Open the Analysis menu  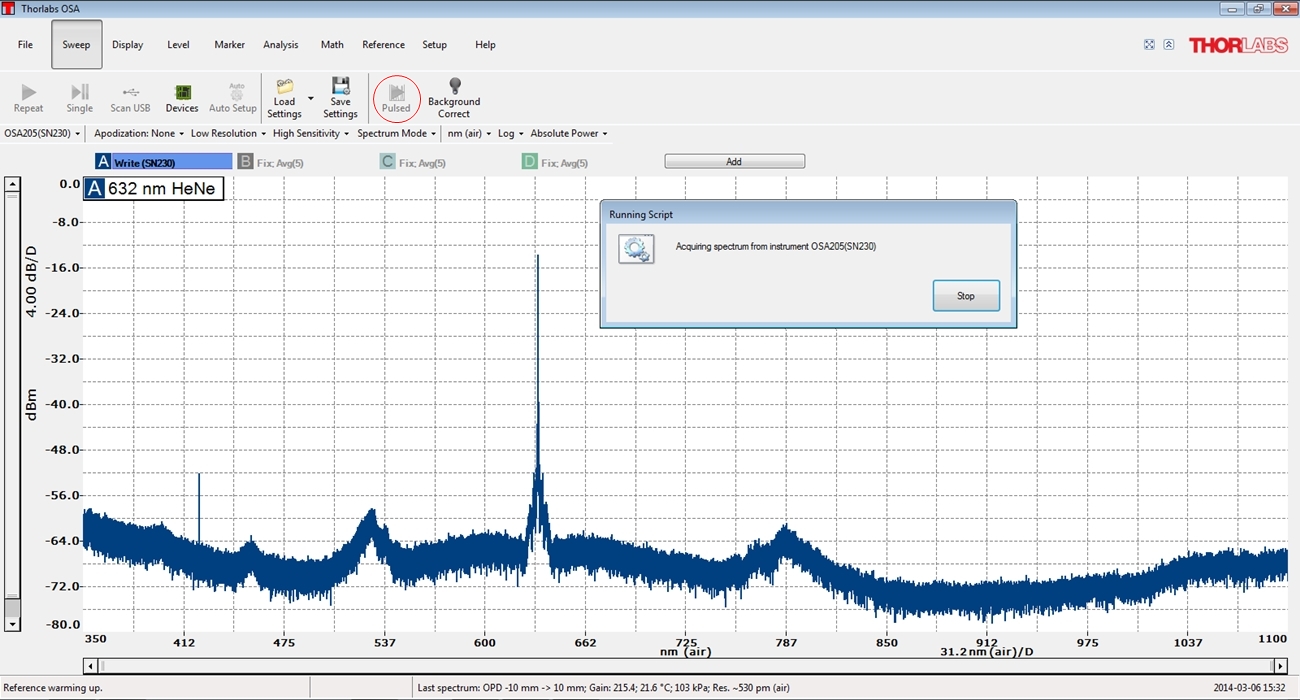[x=281, y=45]
